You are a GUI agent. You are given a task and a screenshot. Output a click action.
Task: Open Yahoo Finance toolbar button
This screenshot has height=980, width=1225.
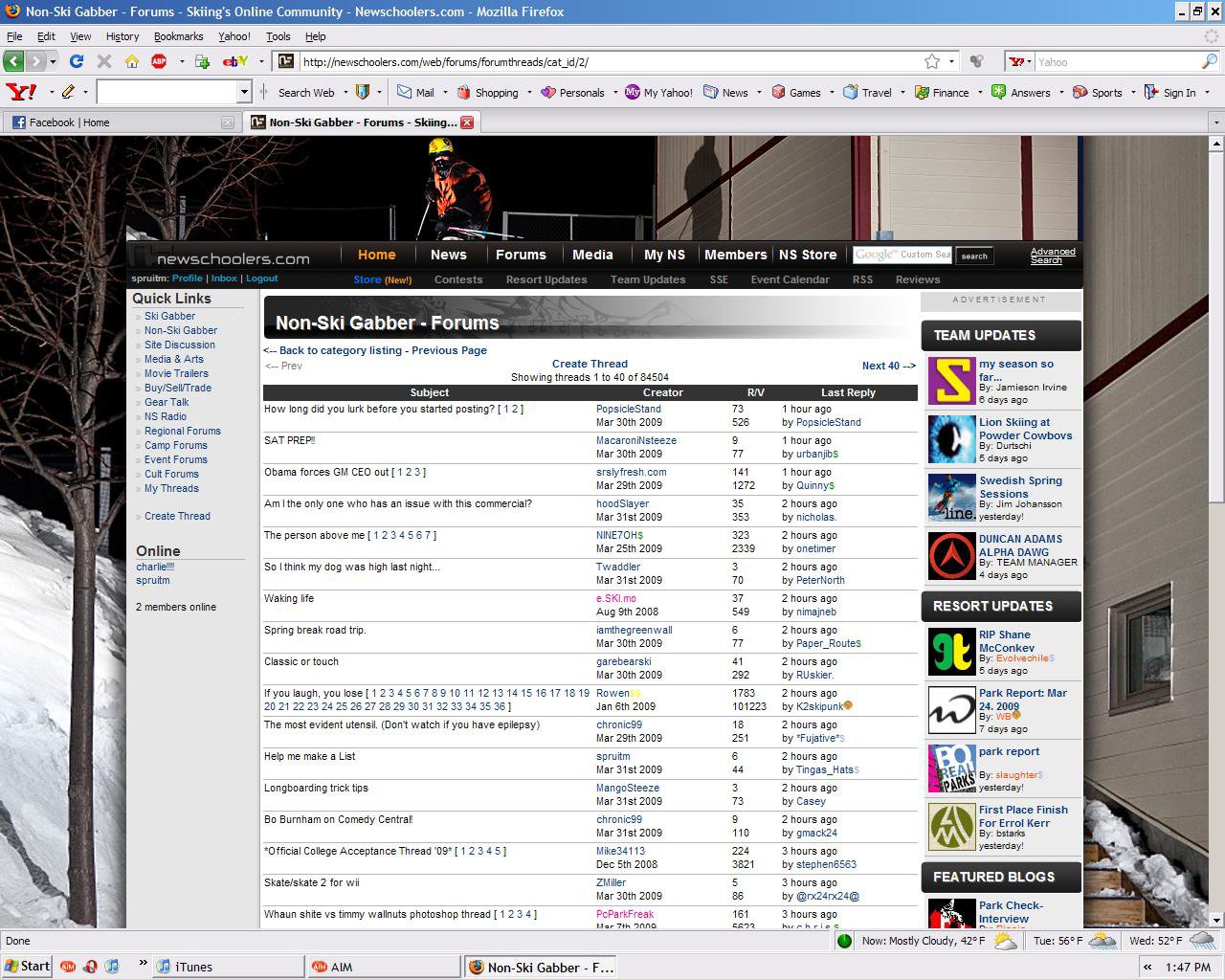[942, 92]
